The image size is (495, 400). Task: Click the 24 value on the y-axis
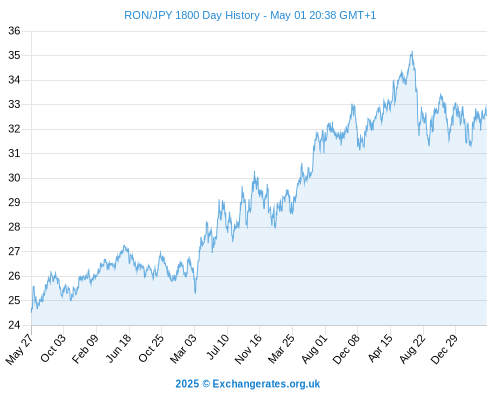[x=14, y=325]
